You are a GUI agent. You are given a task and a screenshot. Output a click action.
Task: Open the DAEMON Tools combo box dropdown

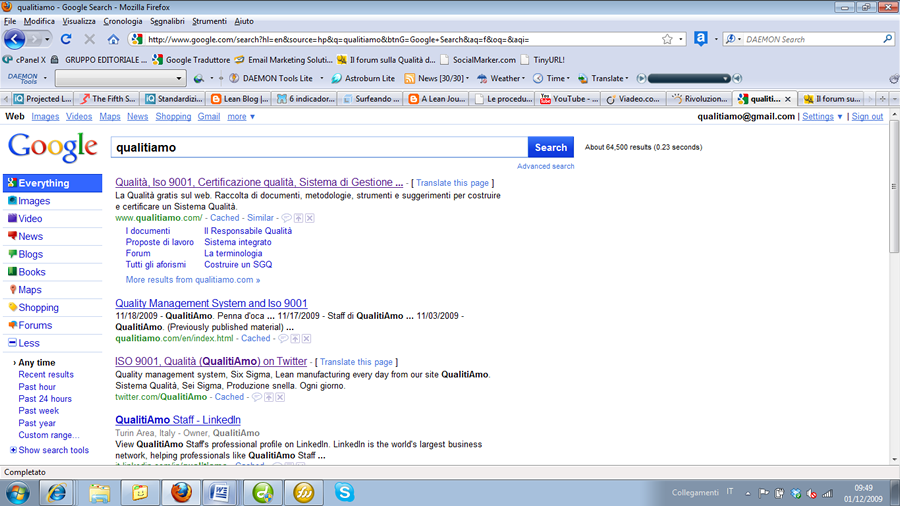[179, 78]
